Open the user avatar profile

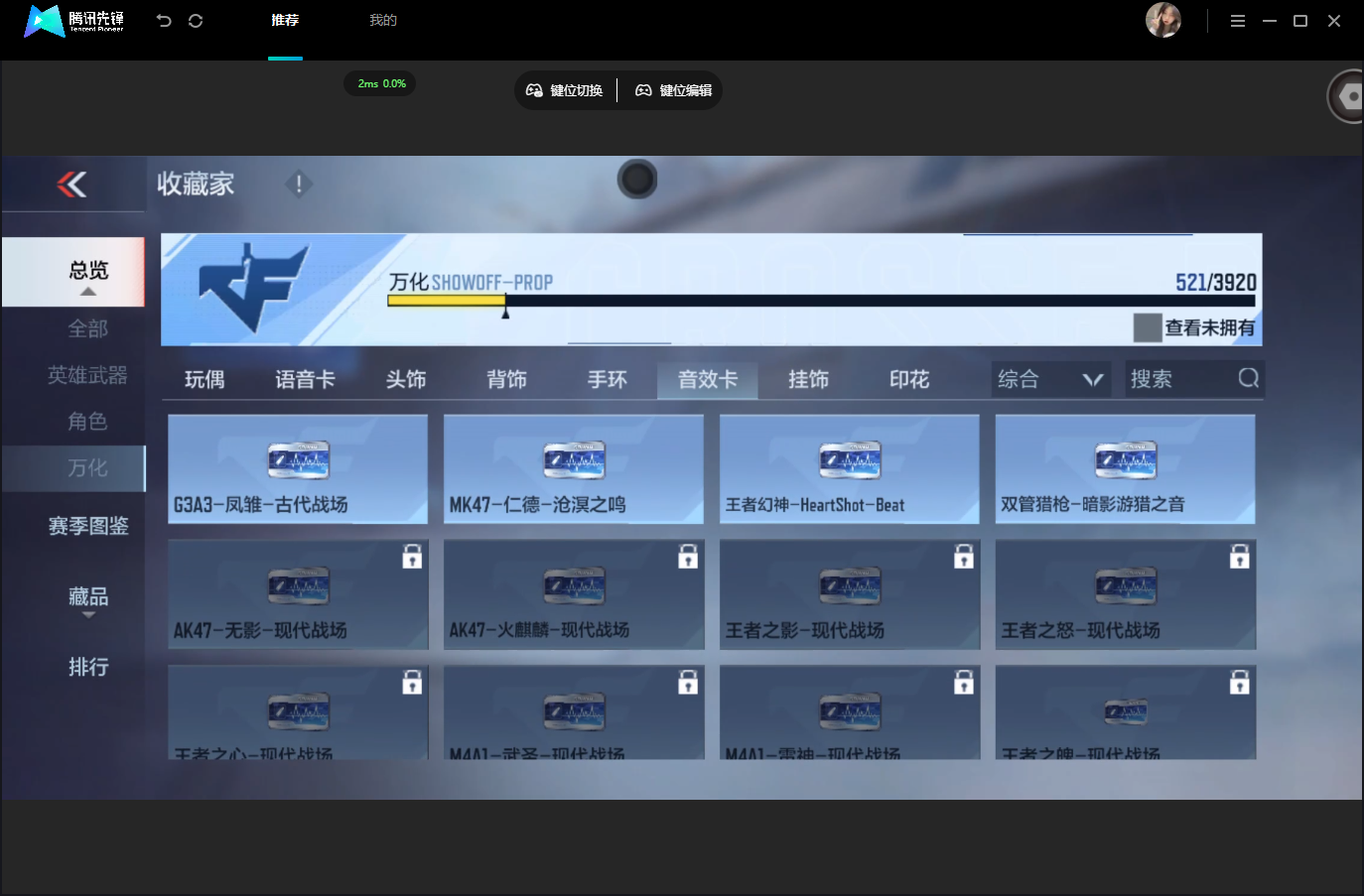tap(1163, 20)
